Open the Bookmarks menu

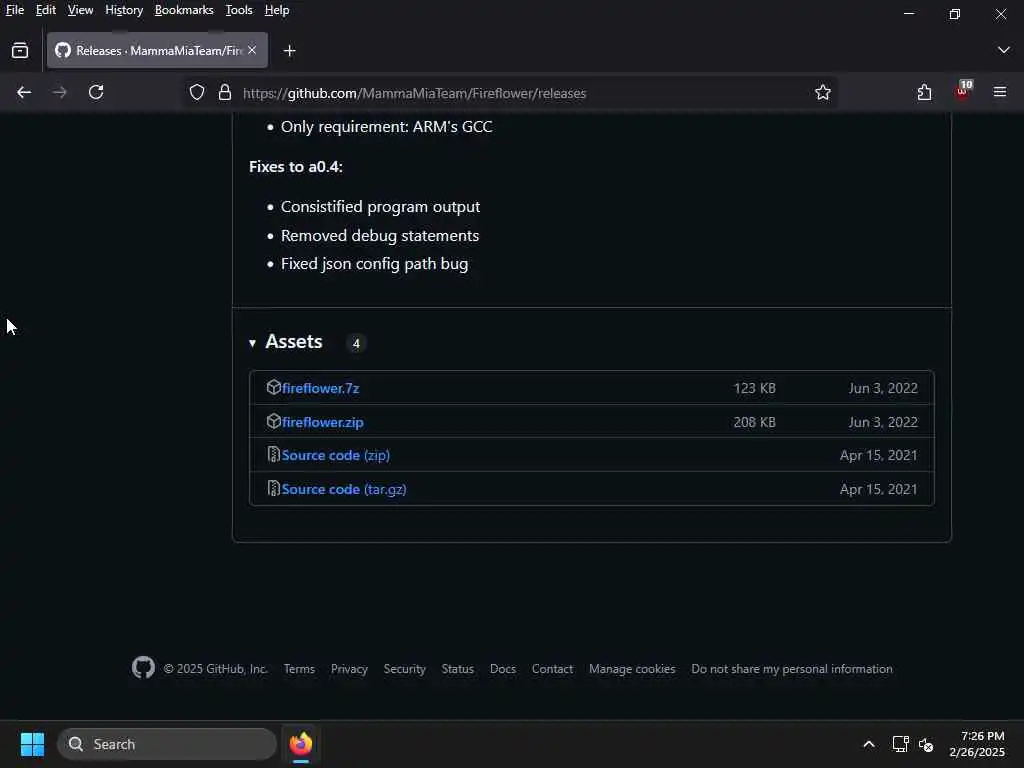coord(184,10)
